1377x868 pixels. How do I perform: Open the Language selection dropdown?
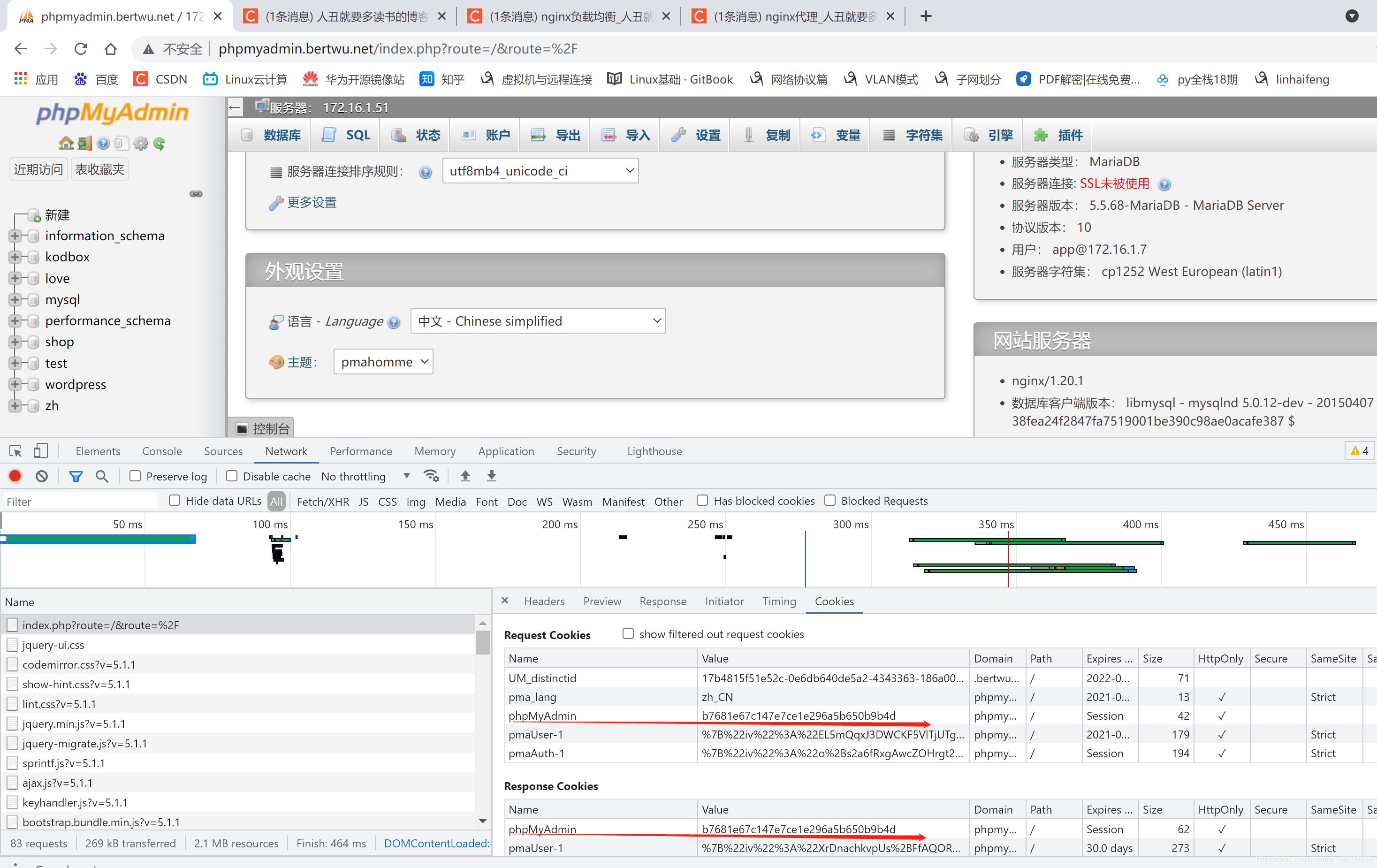tap(538, 321)
